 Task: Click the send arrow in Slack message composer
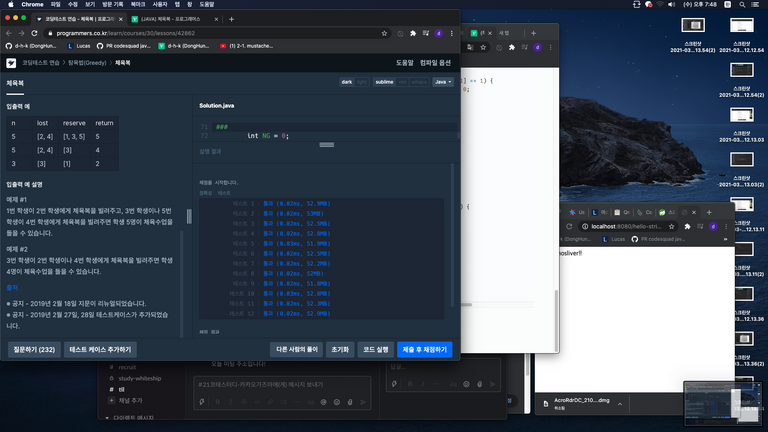click(363, 402)
